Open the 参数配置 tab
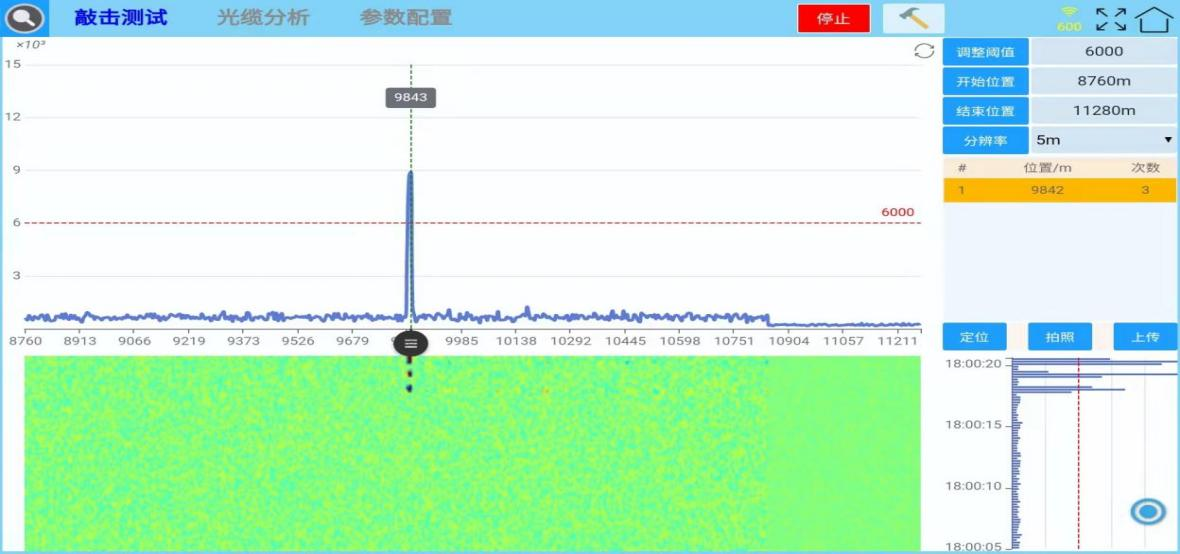The image size is (1180, 554). point(406,18)
